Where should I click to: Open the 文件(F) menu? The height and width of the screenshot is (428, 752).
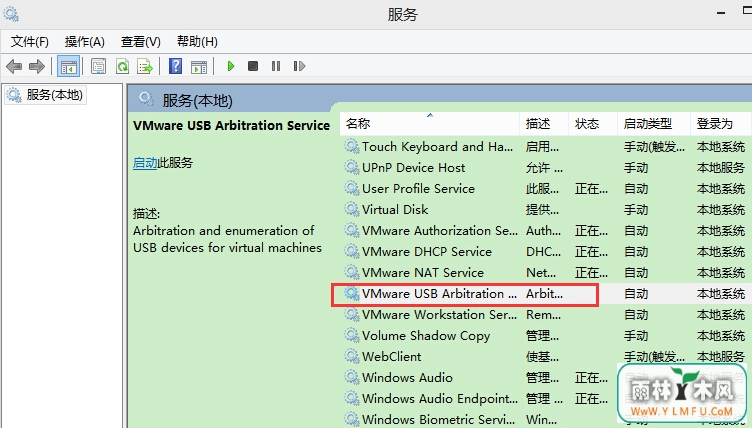(x=30, y=42)
